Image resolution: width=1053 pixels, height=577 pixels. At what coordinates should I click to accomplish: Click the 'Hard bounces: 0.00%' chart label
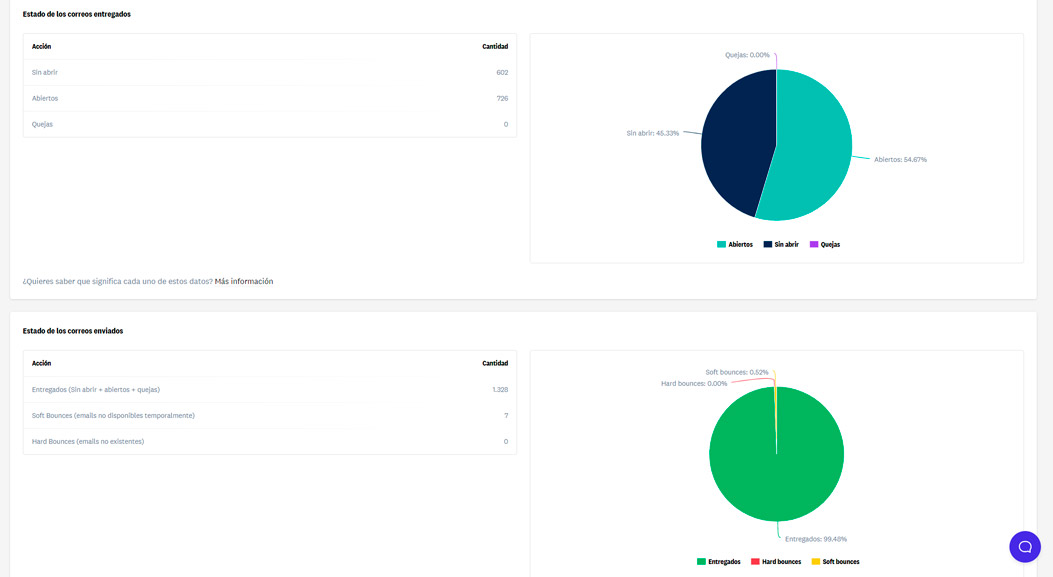click(x=694, y=384)
